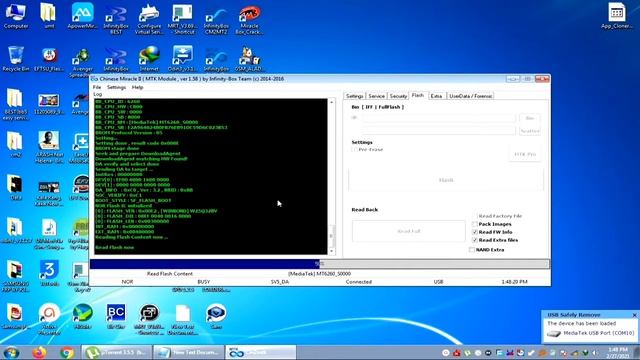Click the BUSY status bar entry
This screenshot has width=640, height=360.
pos(204,282)
